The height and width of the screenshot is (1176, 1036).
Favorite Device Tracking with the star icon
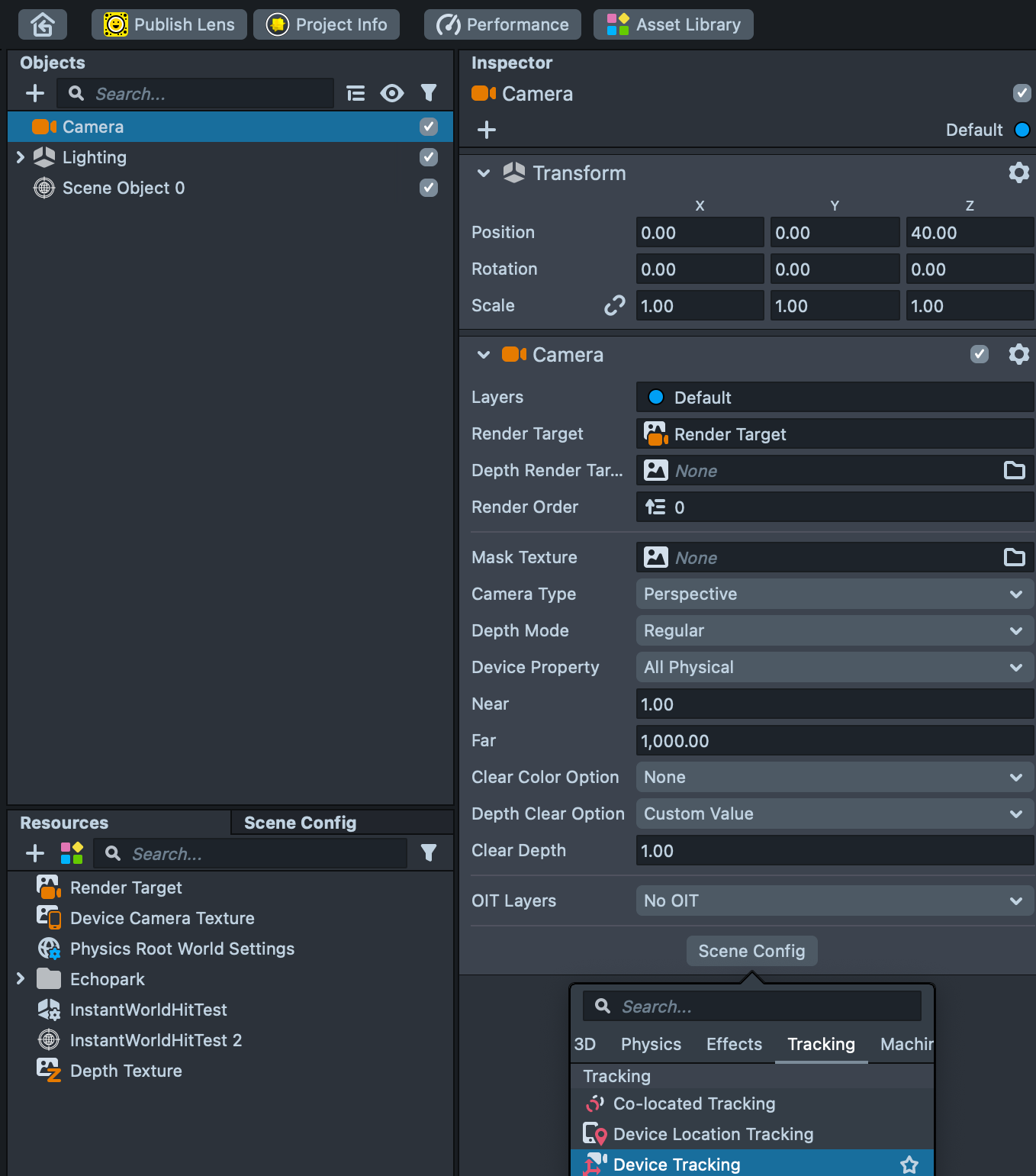click(x=909, y=1165)
